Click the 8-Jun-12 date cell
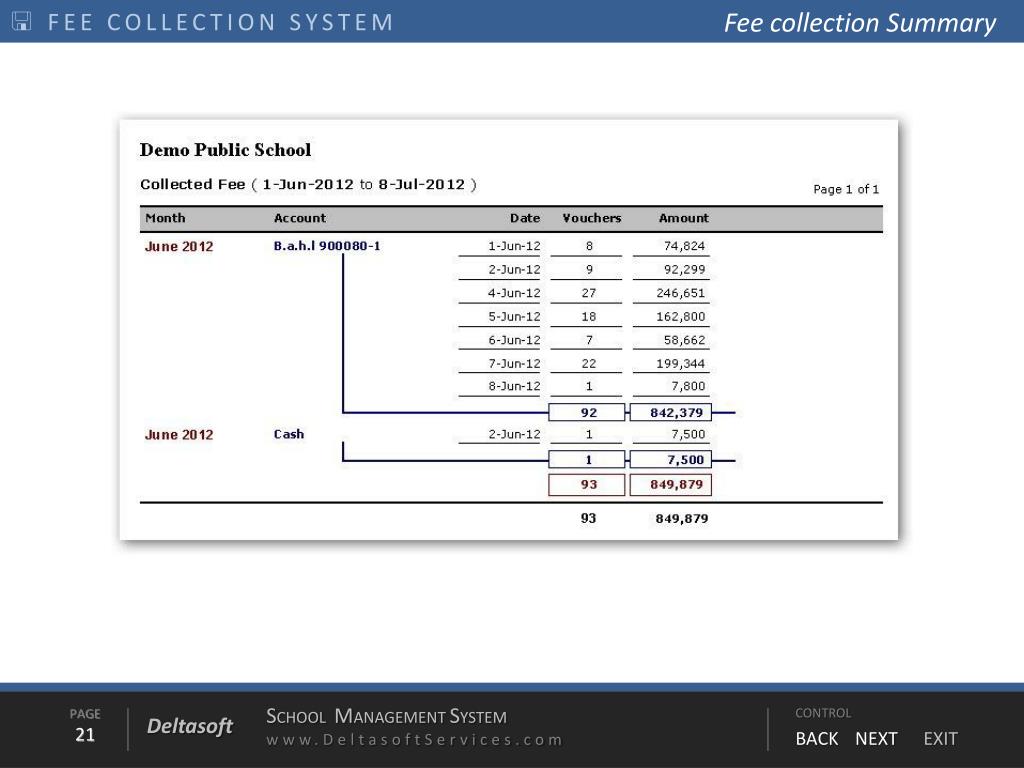 pyautogui.click(x=515, y=386)
